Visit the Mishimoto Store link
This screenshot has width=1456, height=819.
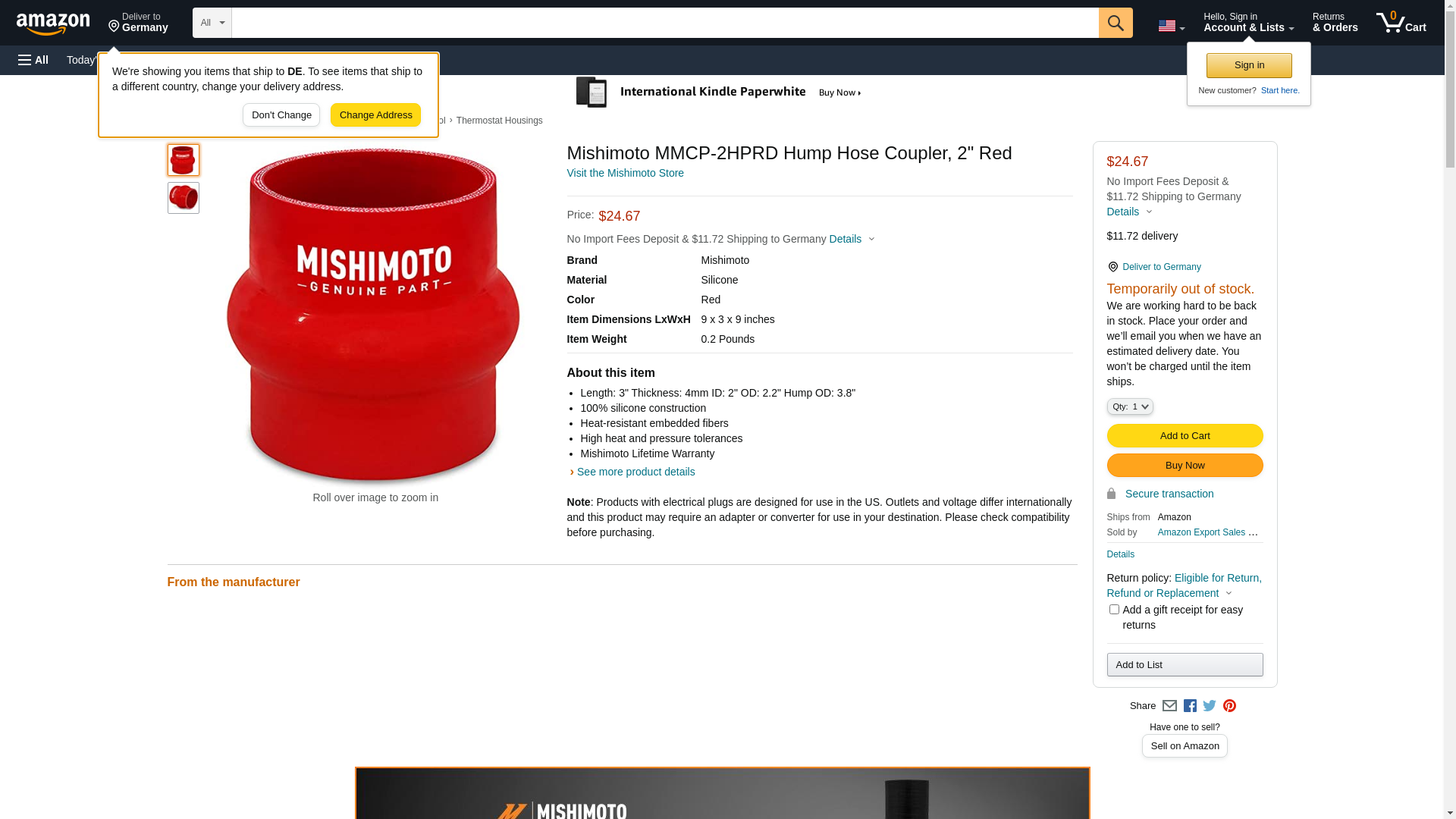(625, 173)
